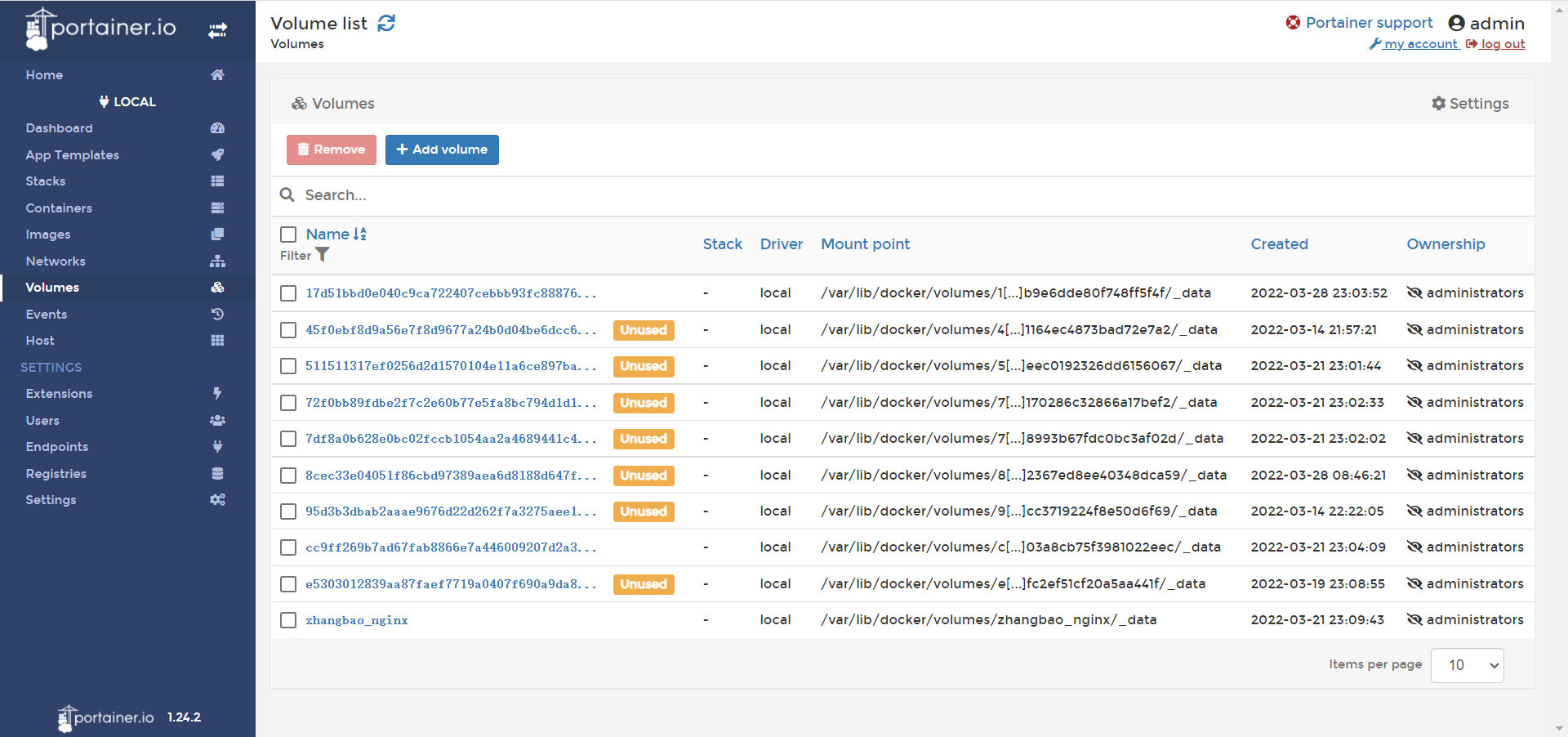Click the Portainer logo in sidebar header

(101, 29)
